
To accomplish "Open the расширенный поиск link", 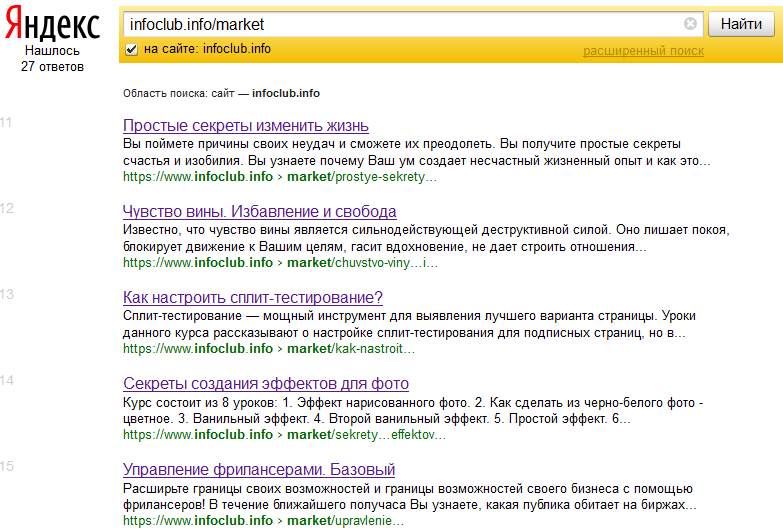I will click(x=643, y=51).
